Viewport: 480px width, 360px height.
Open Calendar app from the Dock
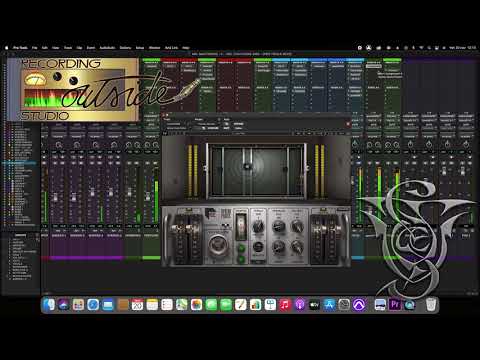[137, 305]
